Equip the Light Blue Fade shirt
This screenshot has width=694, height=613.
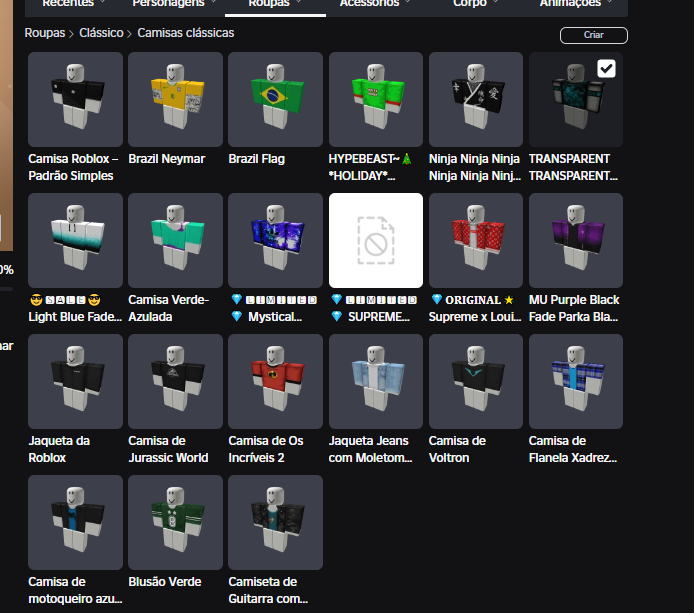(x=75, y=240)
